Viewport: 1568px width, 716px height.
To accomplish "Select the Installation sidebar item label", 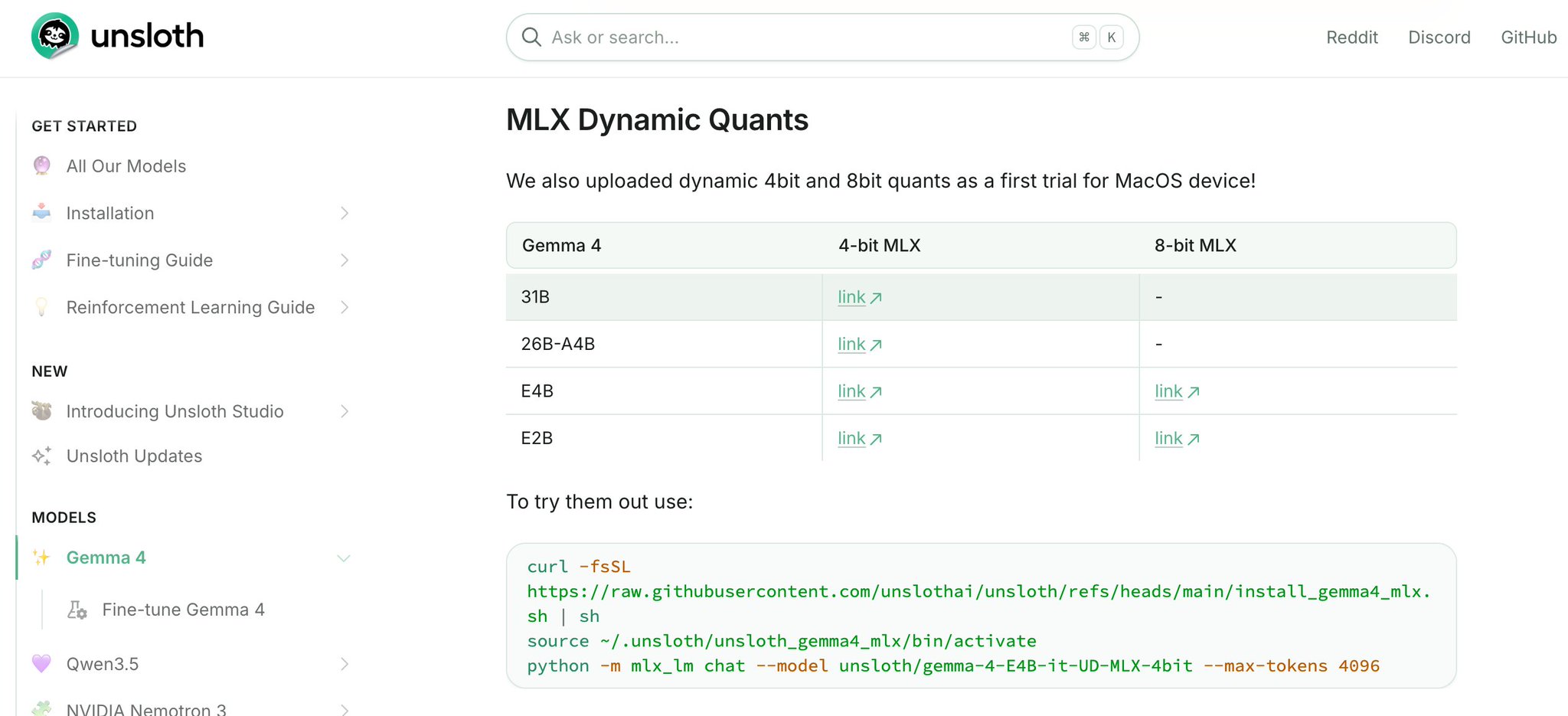I will (110, 213).
